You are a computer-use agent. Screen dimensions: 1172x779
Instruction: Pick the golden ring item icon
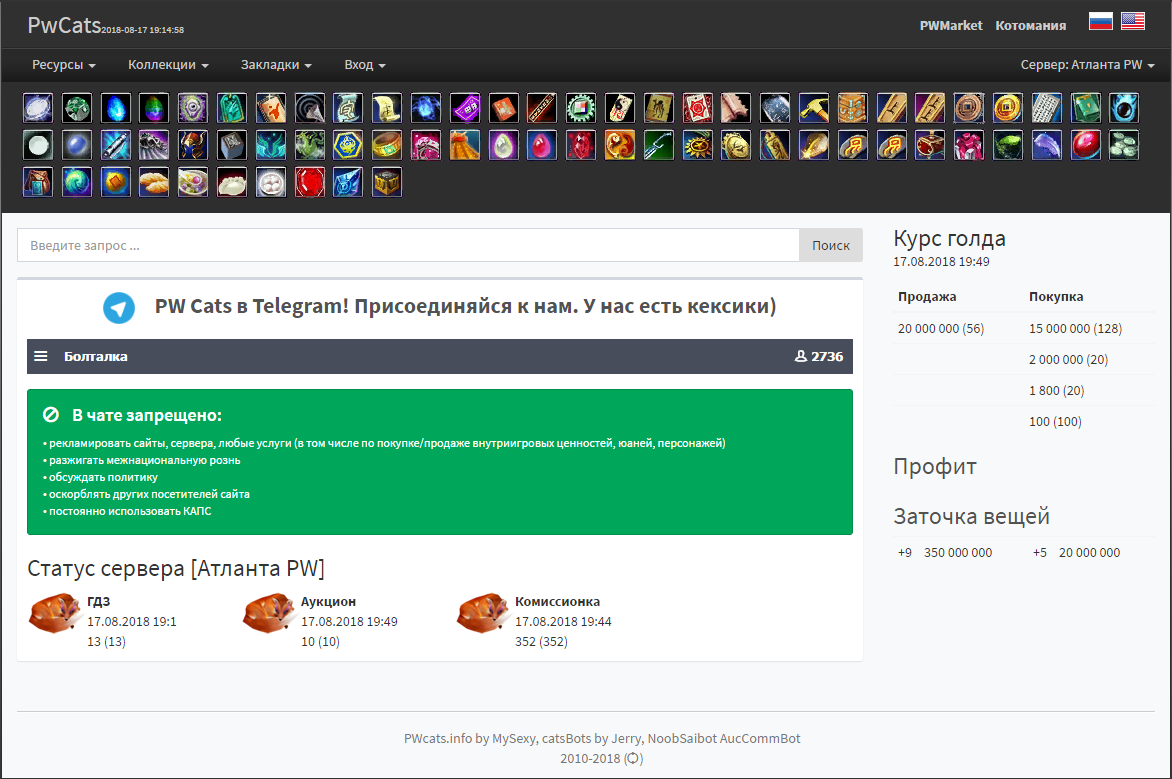click(386, 145)
